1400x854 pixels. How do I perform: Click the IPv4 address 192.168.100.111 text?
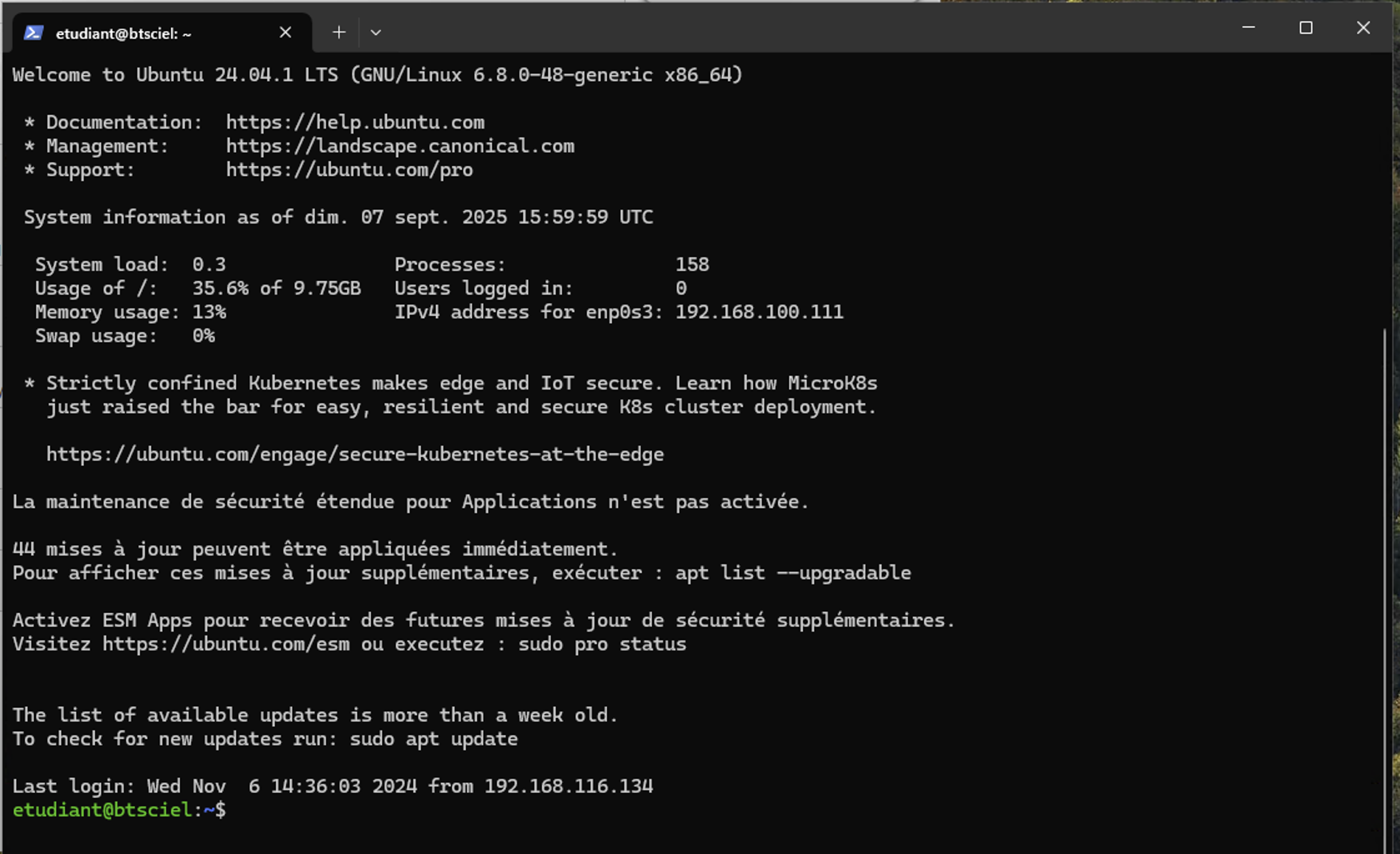759,312
